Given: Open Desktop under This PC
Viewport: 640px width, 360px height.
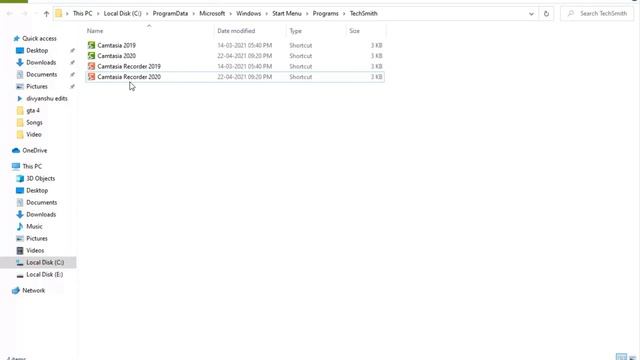Looking at the screenshot, I should (37, 190).
